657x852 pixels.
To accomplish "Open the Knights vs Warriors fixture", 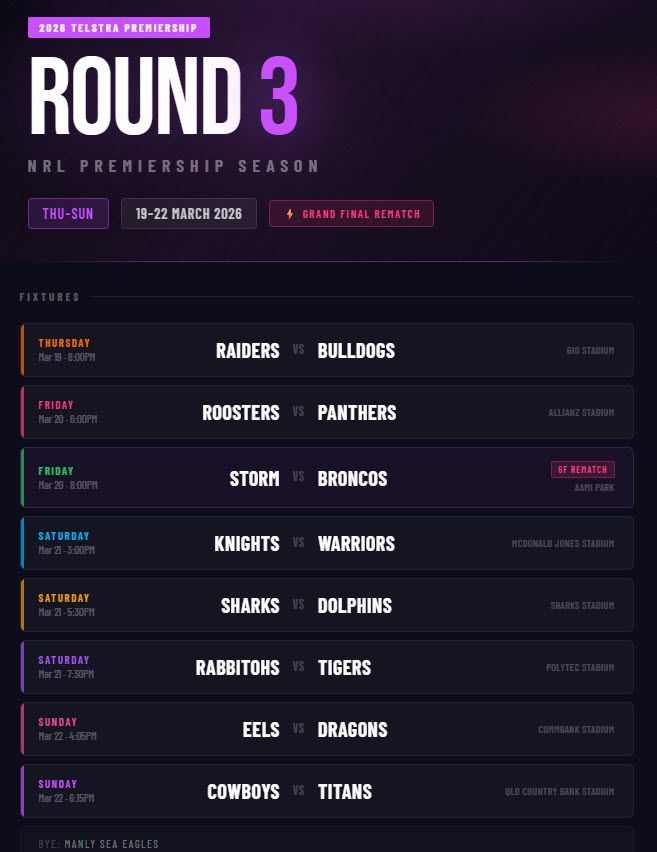I will (x=327, y=543).
